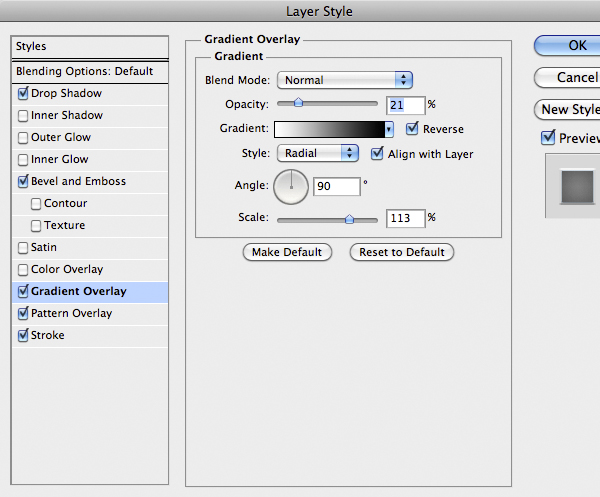Open the Pattern Overlay settings
This screenshot has width=600, height=497.
pyautogui.click(x=71, y=313)
